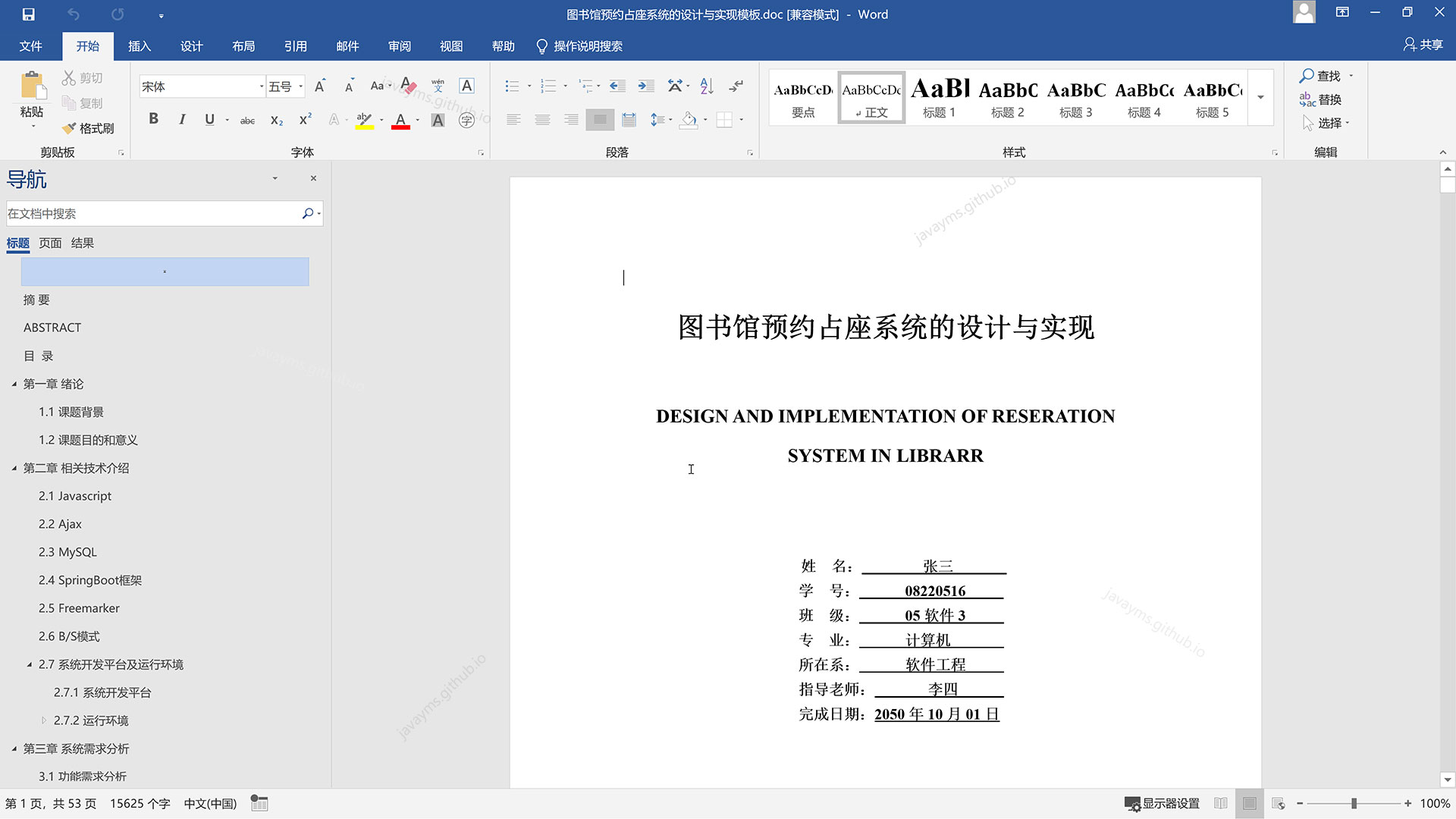The image size is (1456, 819).
Task: Click the Save icon in title bar
Action: click(x=28, y=14)
